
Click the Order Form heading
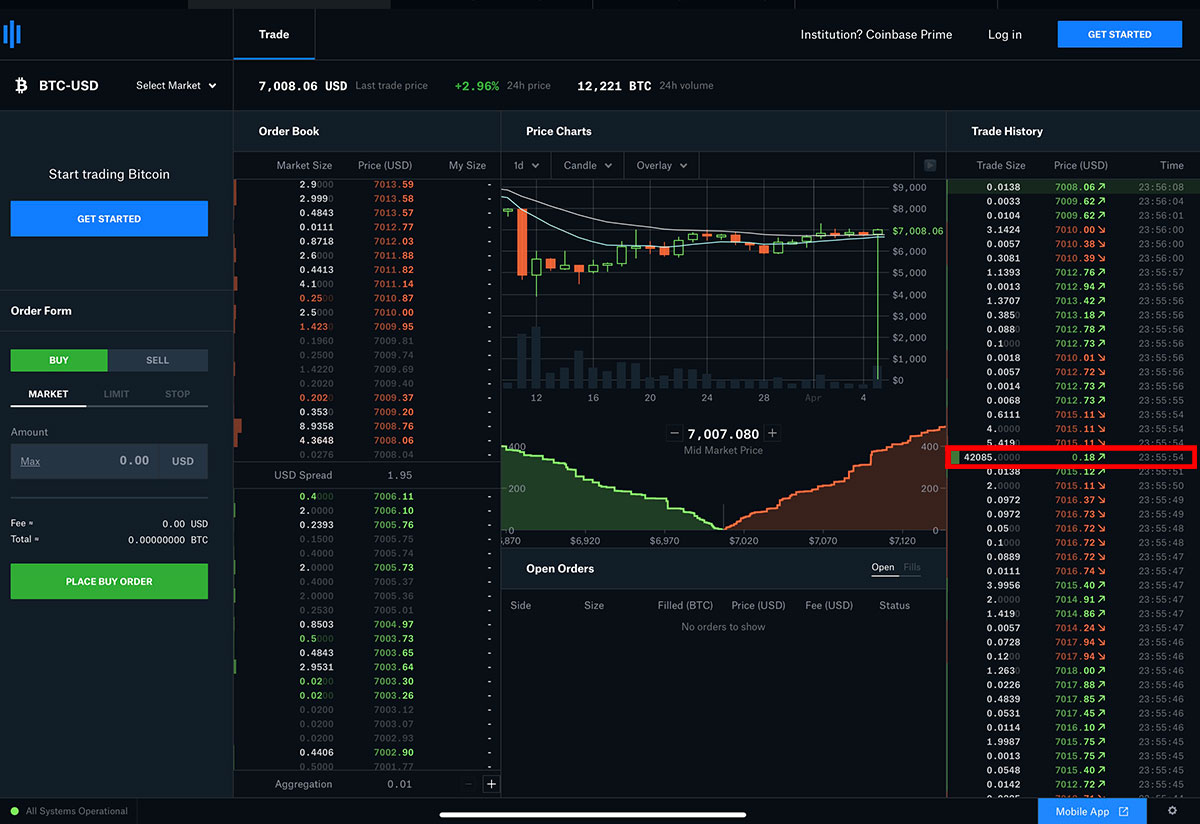(41, 311)
